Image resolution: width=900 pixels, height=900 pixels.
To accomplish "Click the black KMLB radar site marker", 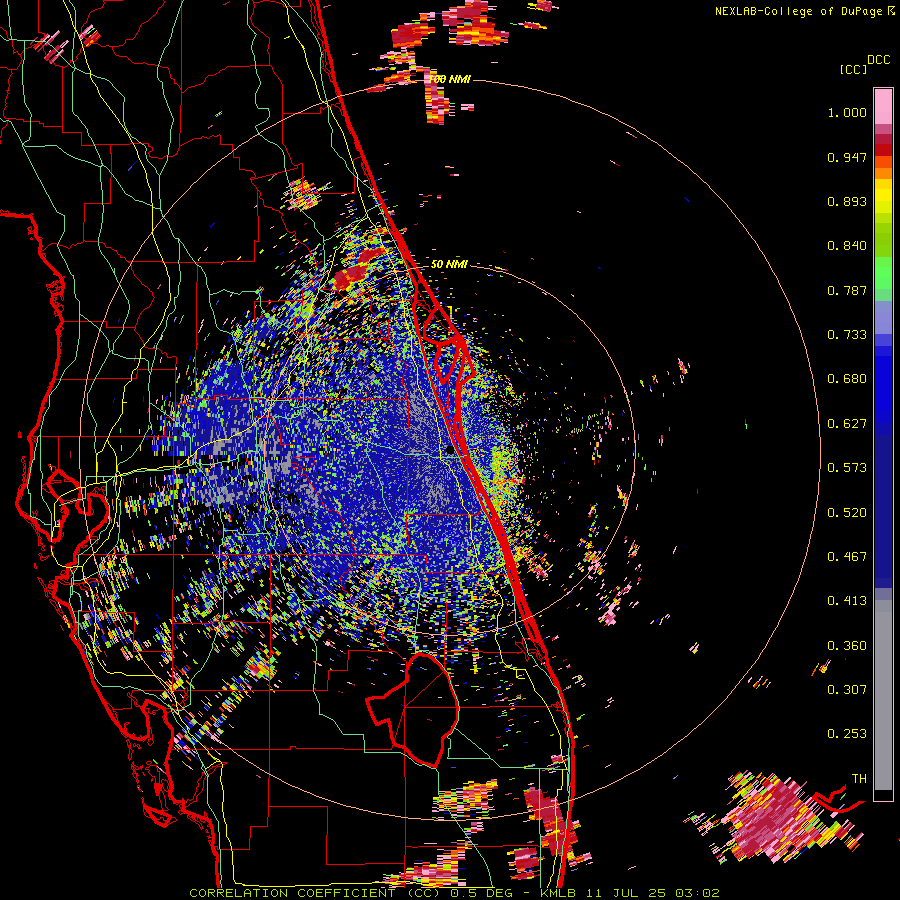I will pos(451,451).
